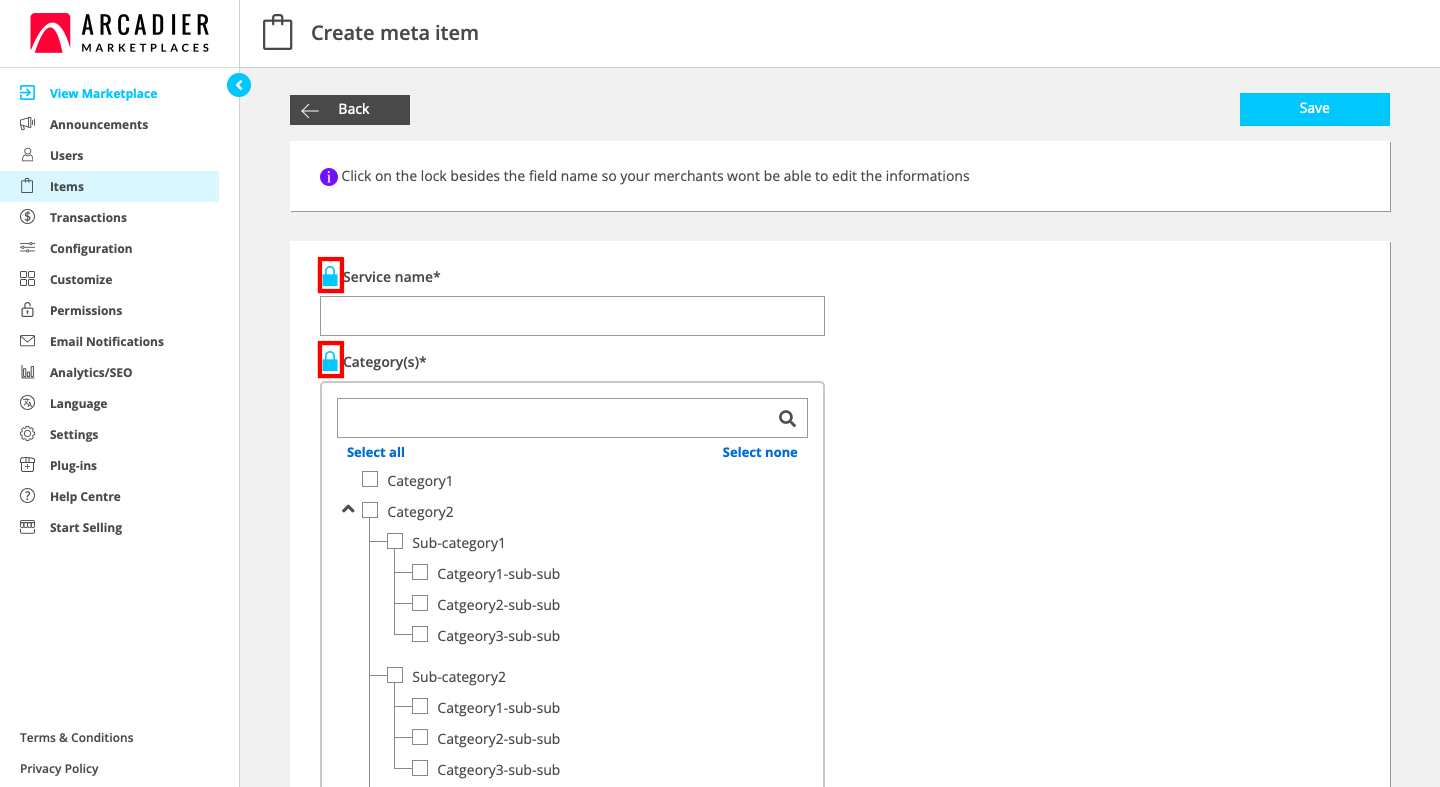
Task: Check Catgeory1-sub-sub under Sub-category1
Action: (420, 573)
